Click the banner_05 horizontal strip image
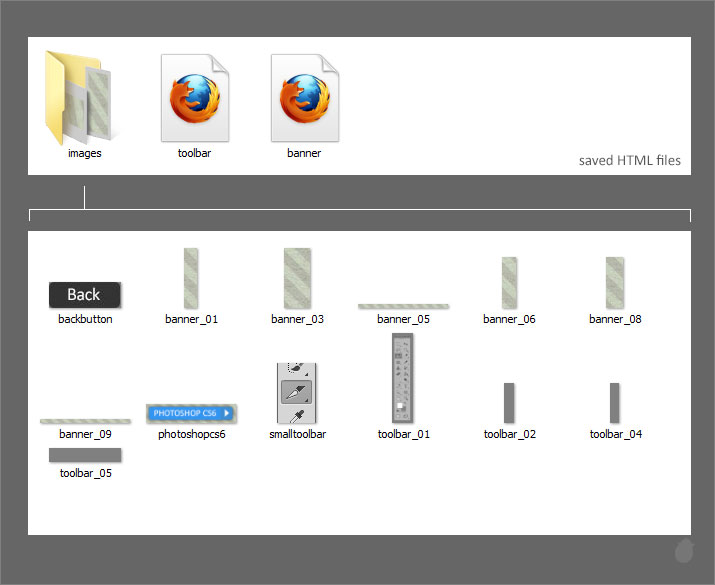The height and width of the screenshot is (585, 715). [x=403, y=306]
